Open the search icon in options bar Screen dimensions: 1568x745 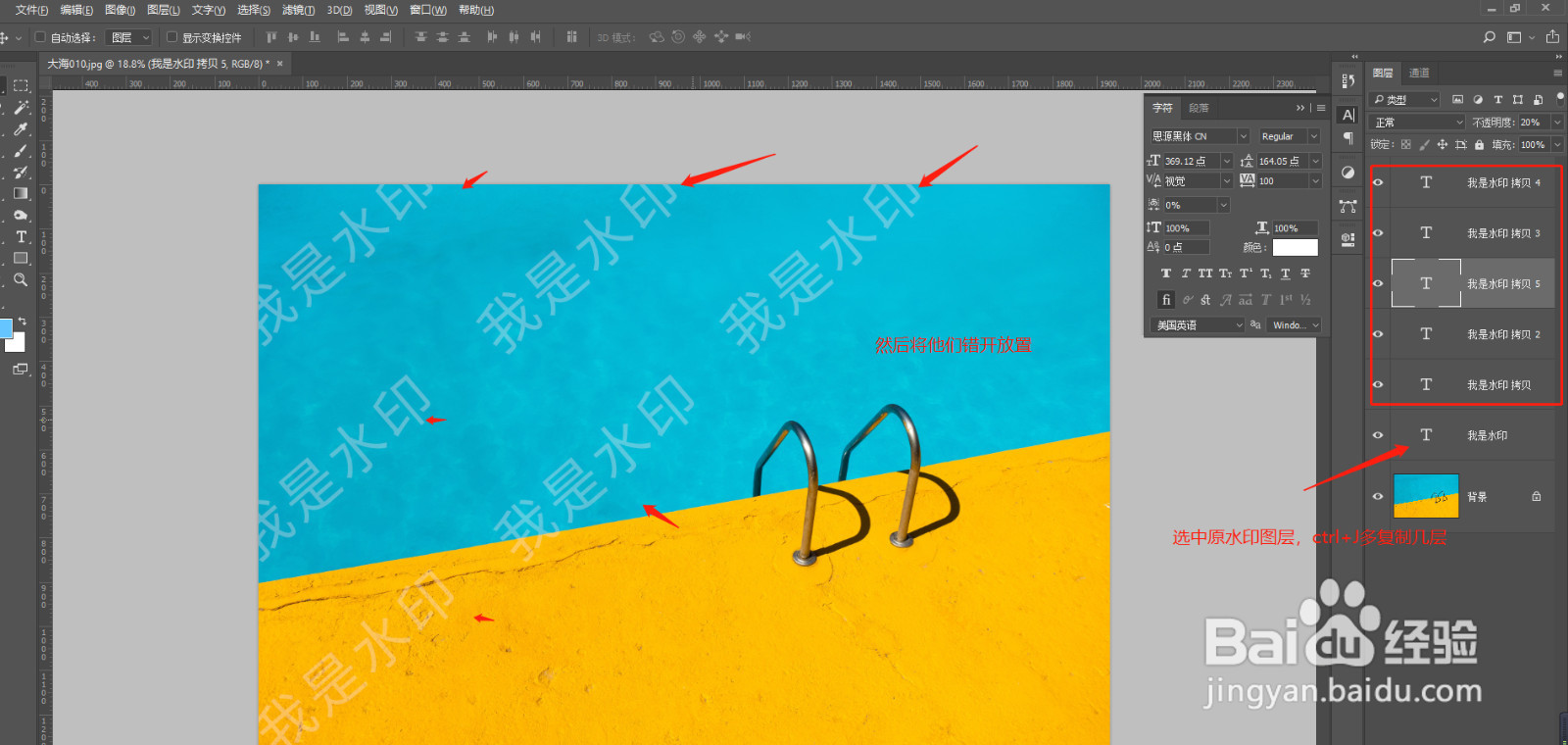pyautogui.click(x=1489, y=37)
